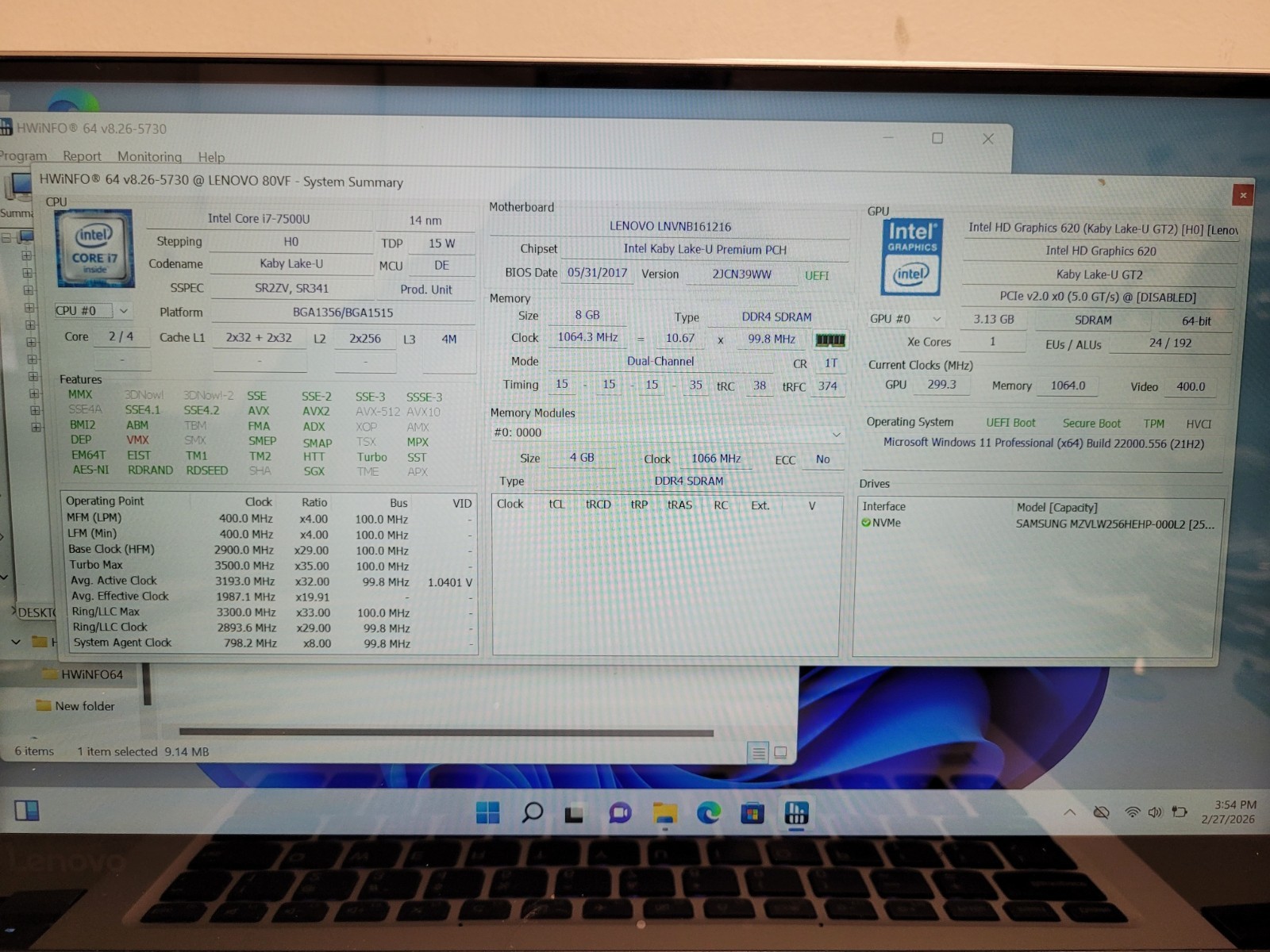
Task: Click the battery tray icon
Action: coord(1180,812)
